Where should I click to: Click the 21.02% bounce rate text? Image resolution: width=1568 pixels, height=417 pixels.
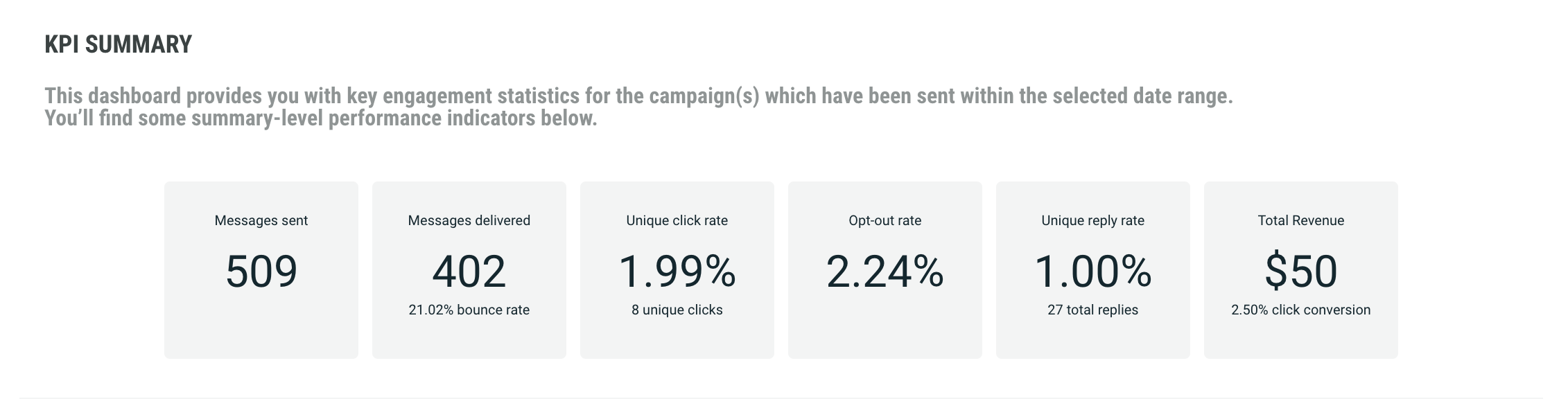(469, 310)
